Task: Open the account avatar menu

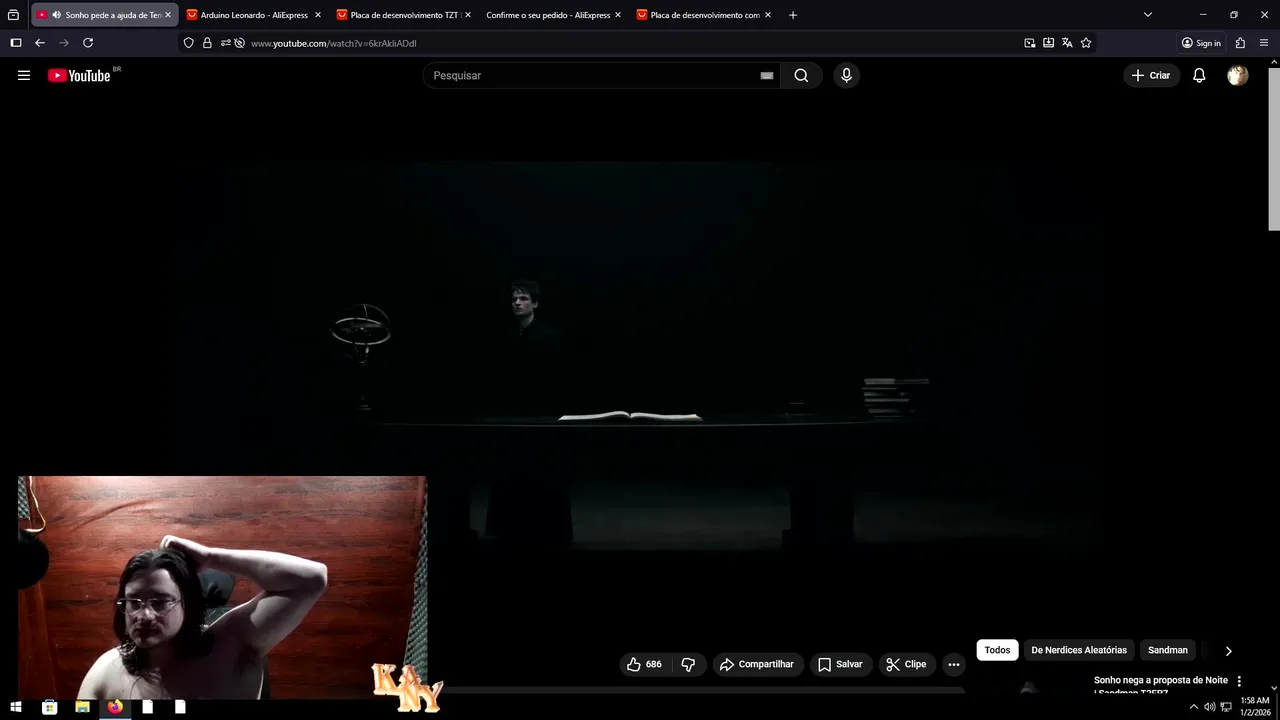Action: [x=1238, y=75]
